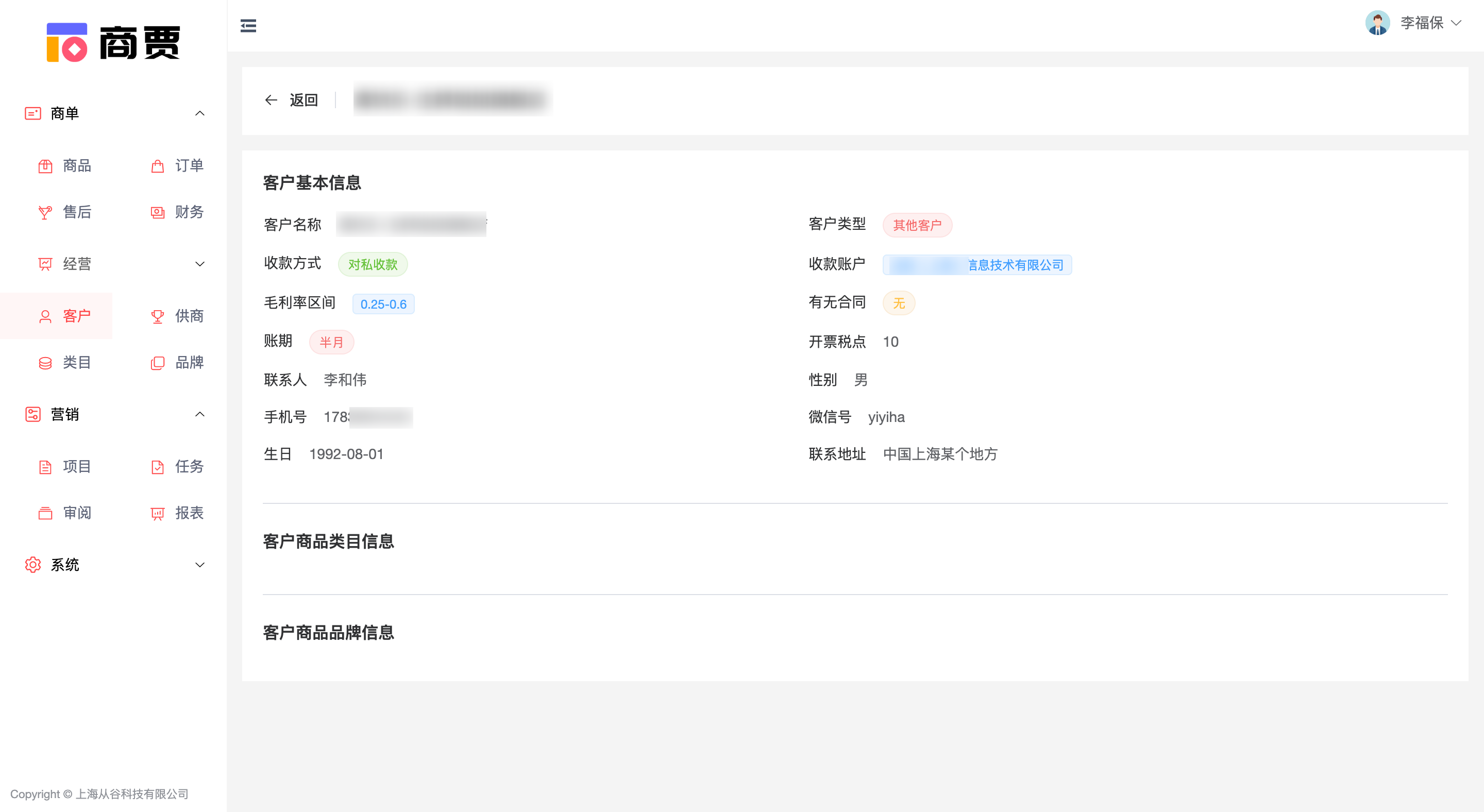The image size is (1484, 812).
Task: Click the 售后 after-sales icon
Action: click(45, 212)
